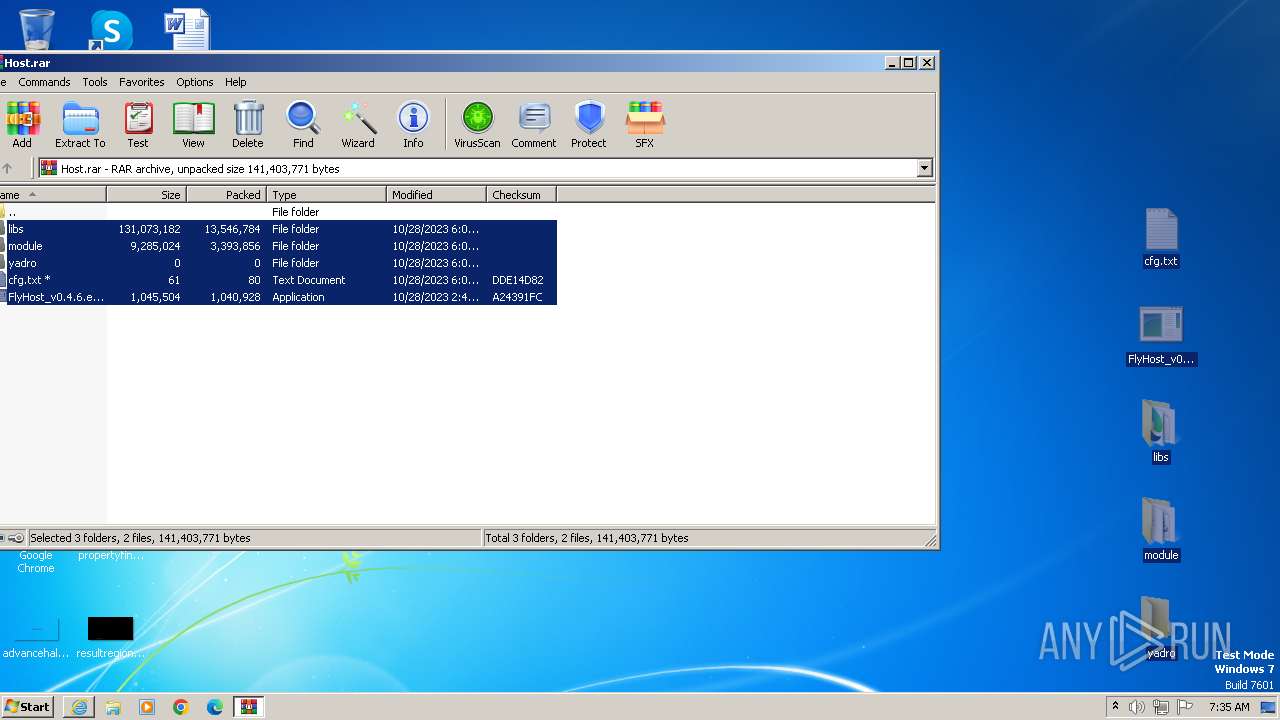This screenshot has width=1280, height=720.
Task: Open the Recycle Bin desktop icon
Action: pyautogui.click(x=37, y=28)
